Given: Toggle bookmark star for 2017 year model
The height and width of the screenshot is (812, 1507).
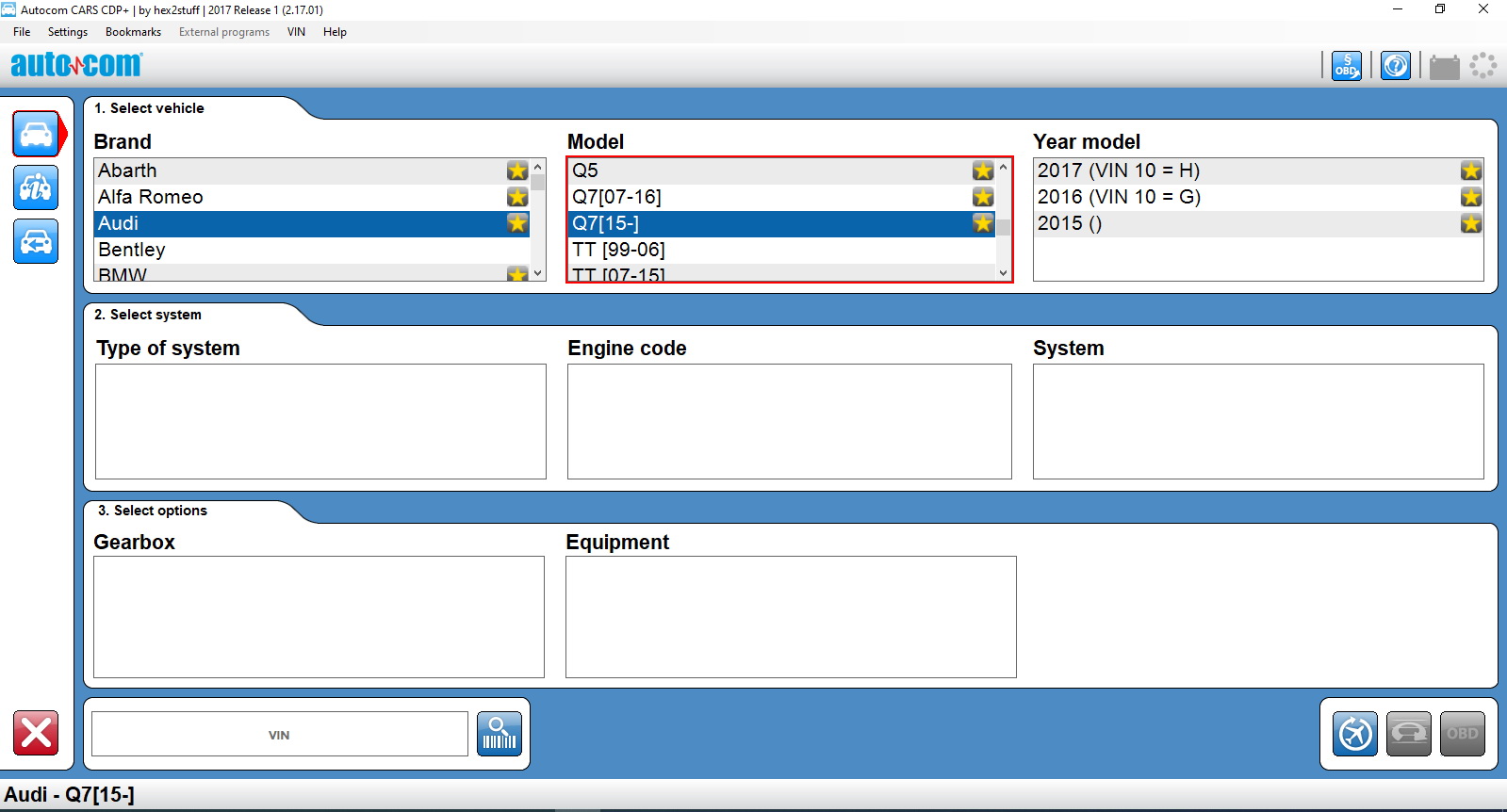Looking at the screenshot, I should pyautogui.click(x=1470, y=171).
